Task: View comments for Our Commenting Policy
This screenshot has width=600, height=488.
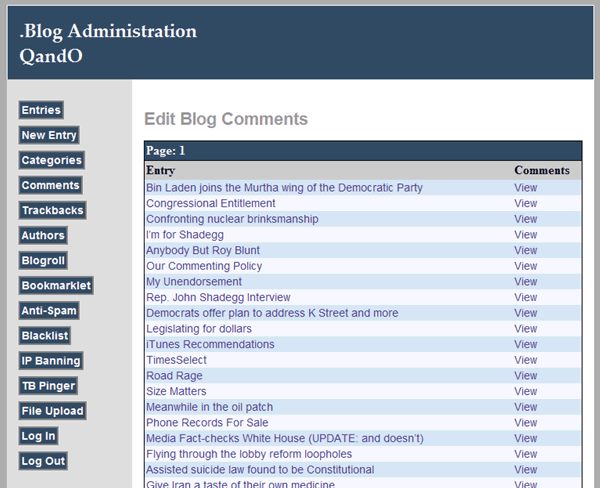Action: point(526,266)
